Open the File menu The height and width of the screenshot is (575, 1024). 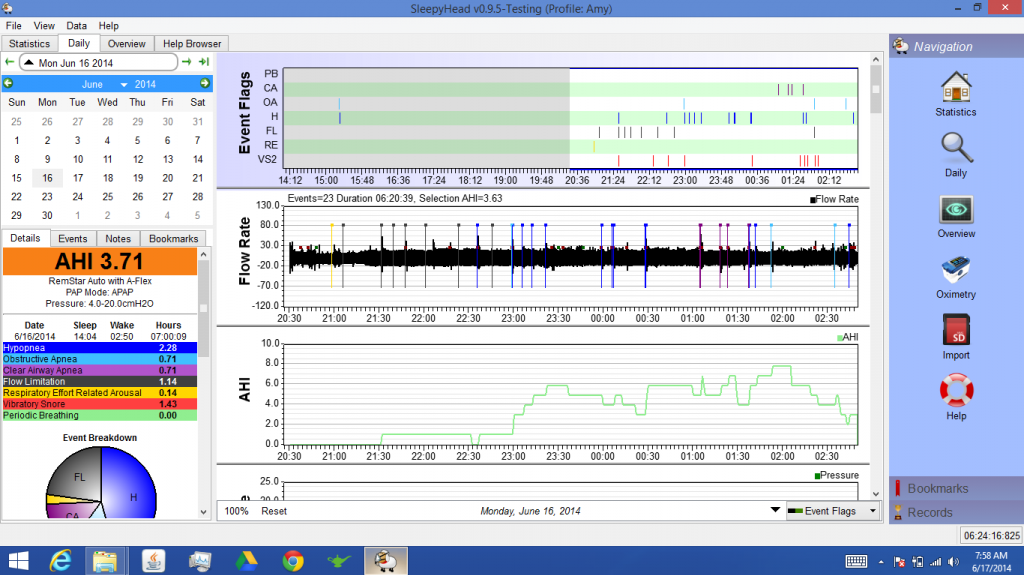click(x=14, y=25)
